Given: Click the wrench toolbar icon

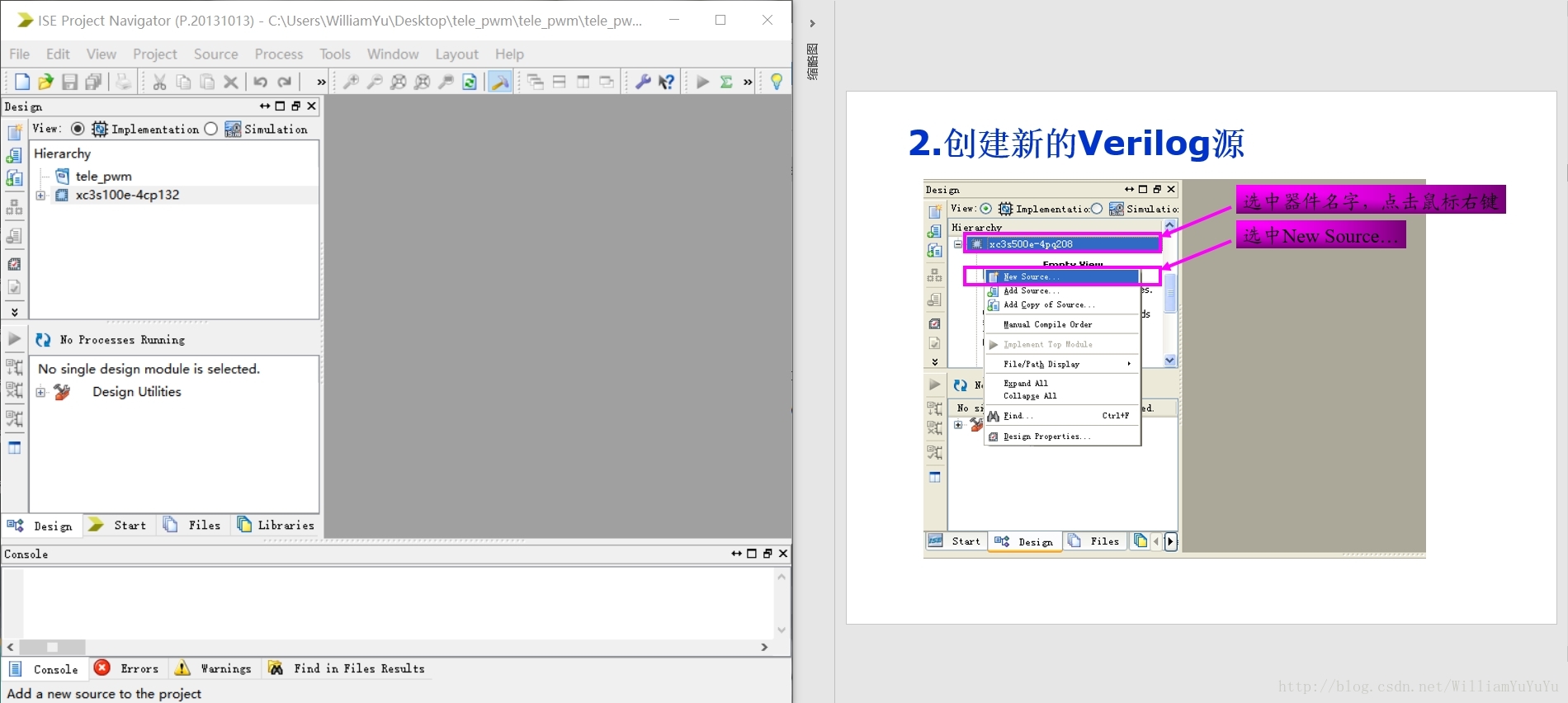Looking at the screenshot, I should tap(643, 82).
